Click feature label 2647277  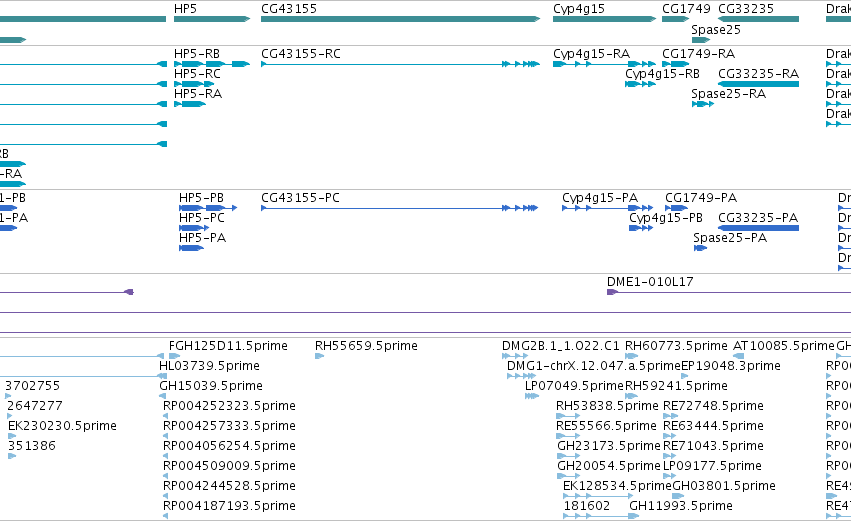[x=34, y=406]
